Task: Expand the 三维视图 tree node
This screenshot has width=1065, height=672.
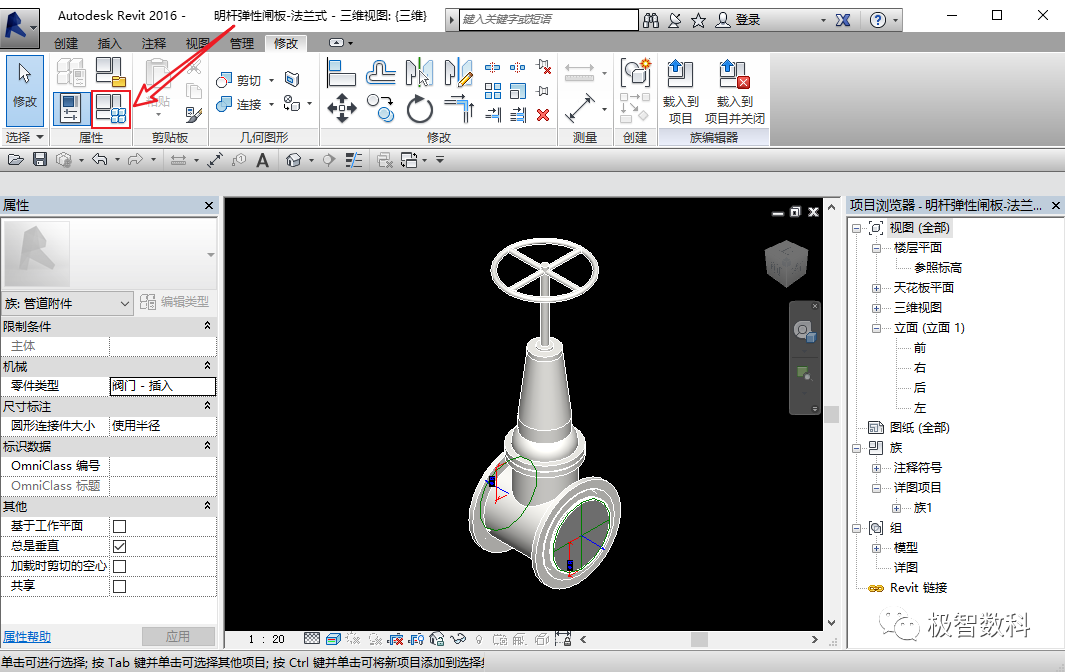Action: click(876, 308)
